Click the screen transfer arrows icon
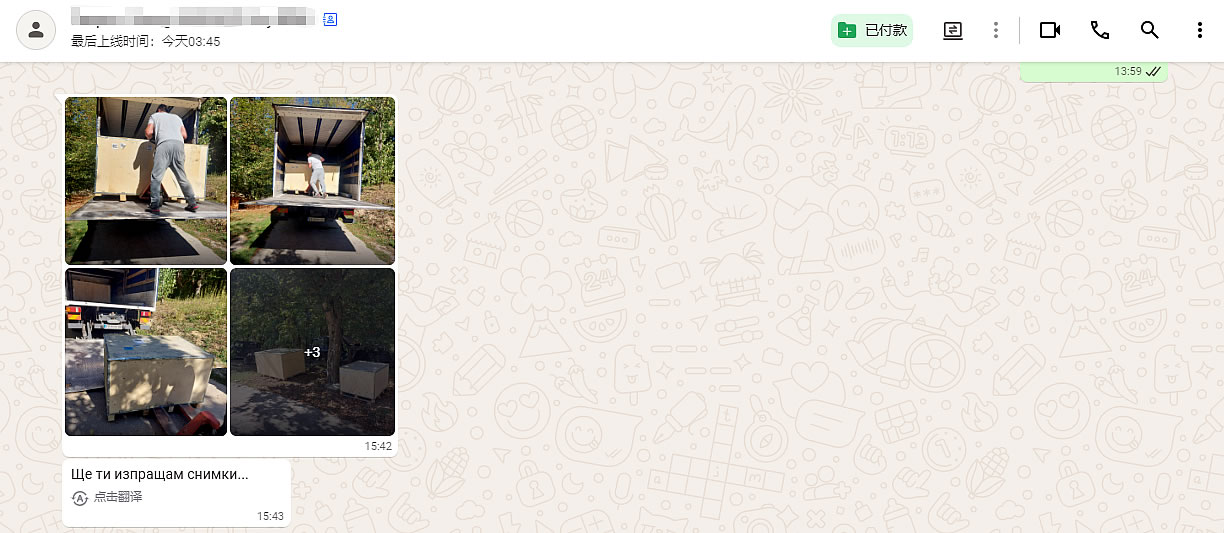 [x=953, y=30]
